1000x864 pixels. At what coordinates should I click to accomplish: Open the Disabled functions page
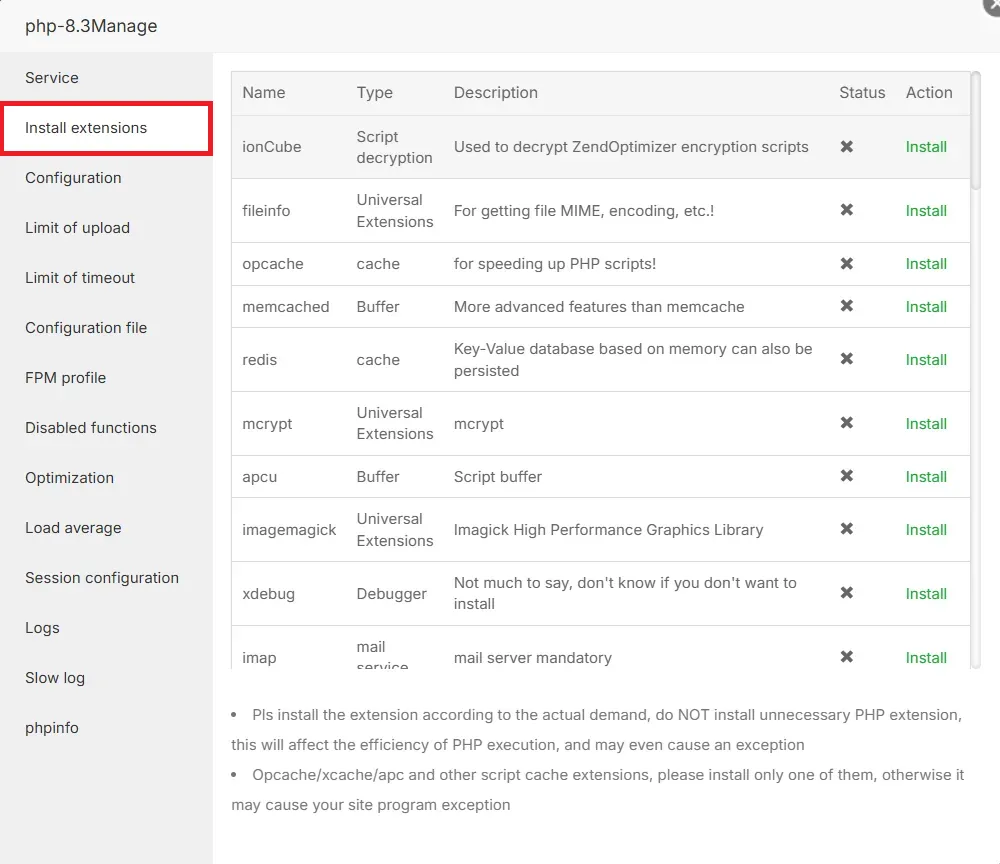pos(90,428)
